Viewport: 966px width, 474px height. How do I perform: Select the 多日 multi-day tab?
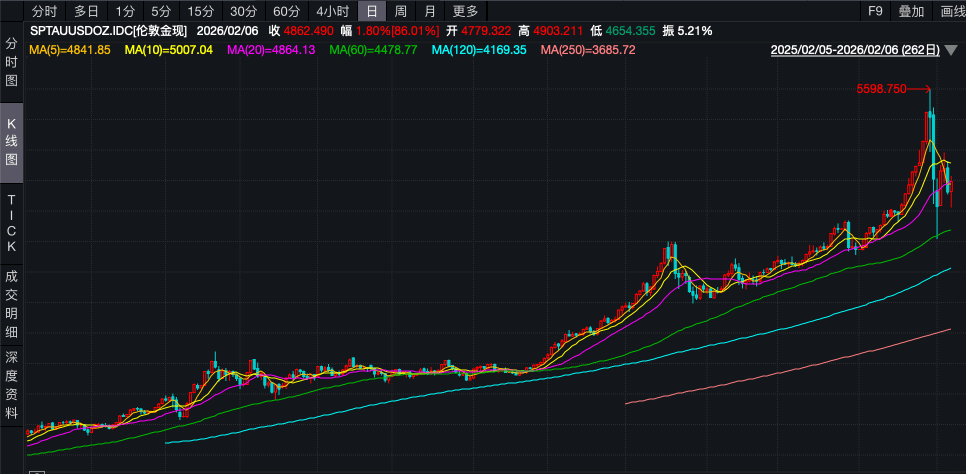coord(86,12)
